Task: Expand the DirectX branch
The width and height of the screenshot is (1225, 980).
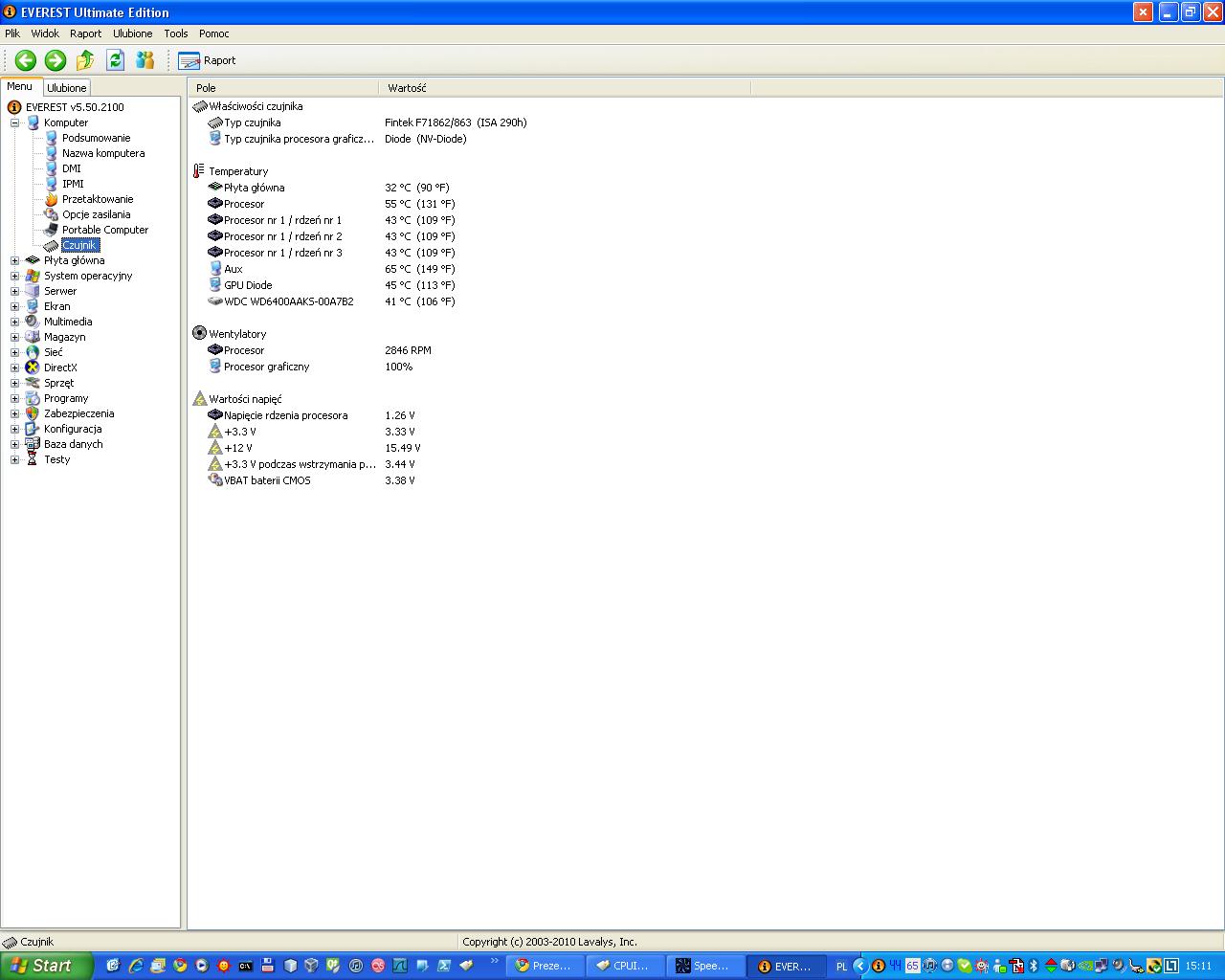Action: [14, 367]
